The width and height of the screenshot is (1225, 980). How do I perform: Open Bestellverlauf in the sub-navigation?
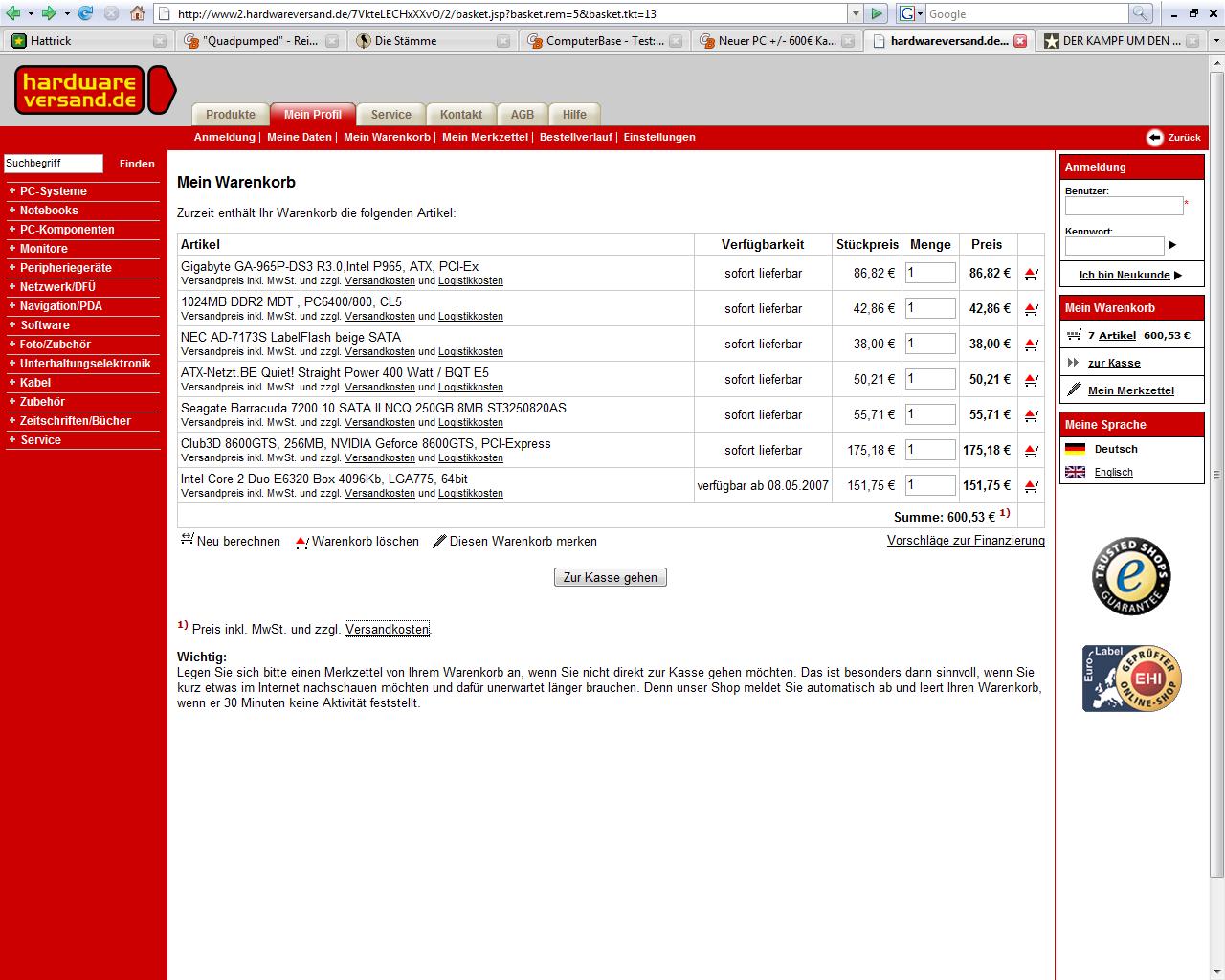pos(575,137)
